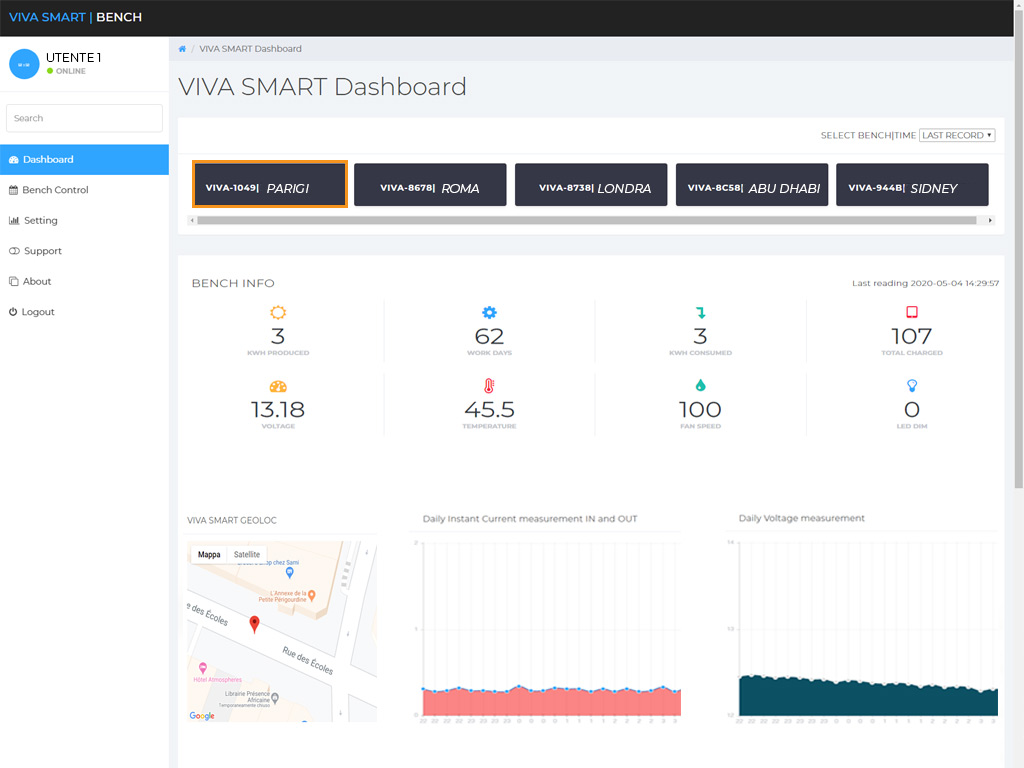
Task: Click the green arrow icon above KWH Consumed
Action: [701, 312]
